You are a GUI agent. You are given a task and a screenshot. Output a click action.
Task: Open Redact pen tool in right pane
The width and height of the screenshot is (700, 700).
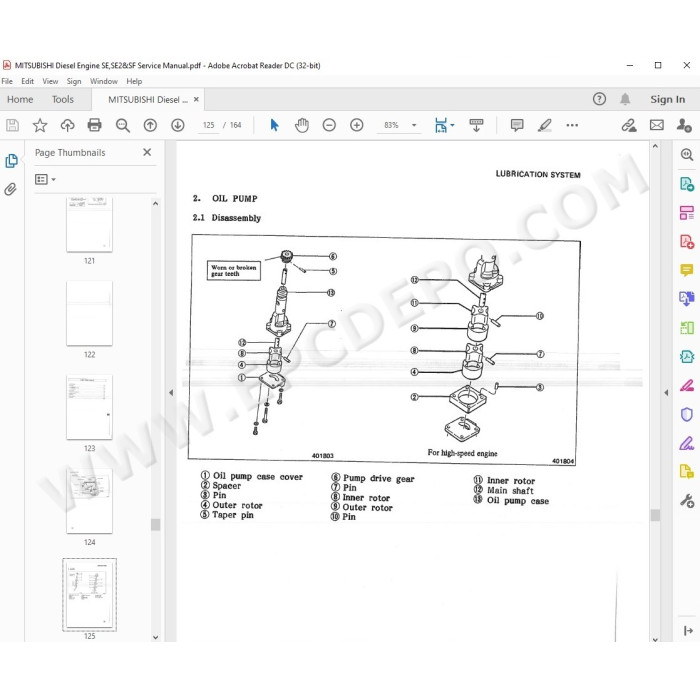[687, 385]
